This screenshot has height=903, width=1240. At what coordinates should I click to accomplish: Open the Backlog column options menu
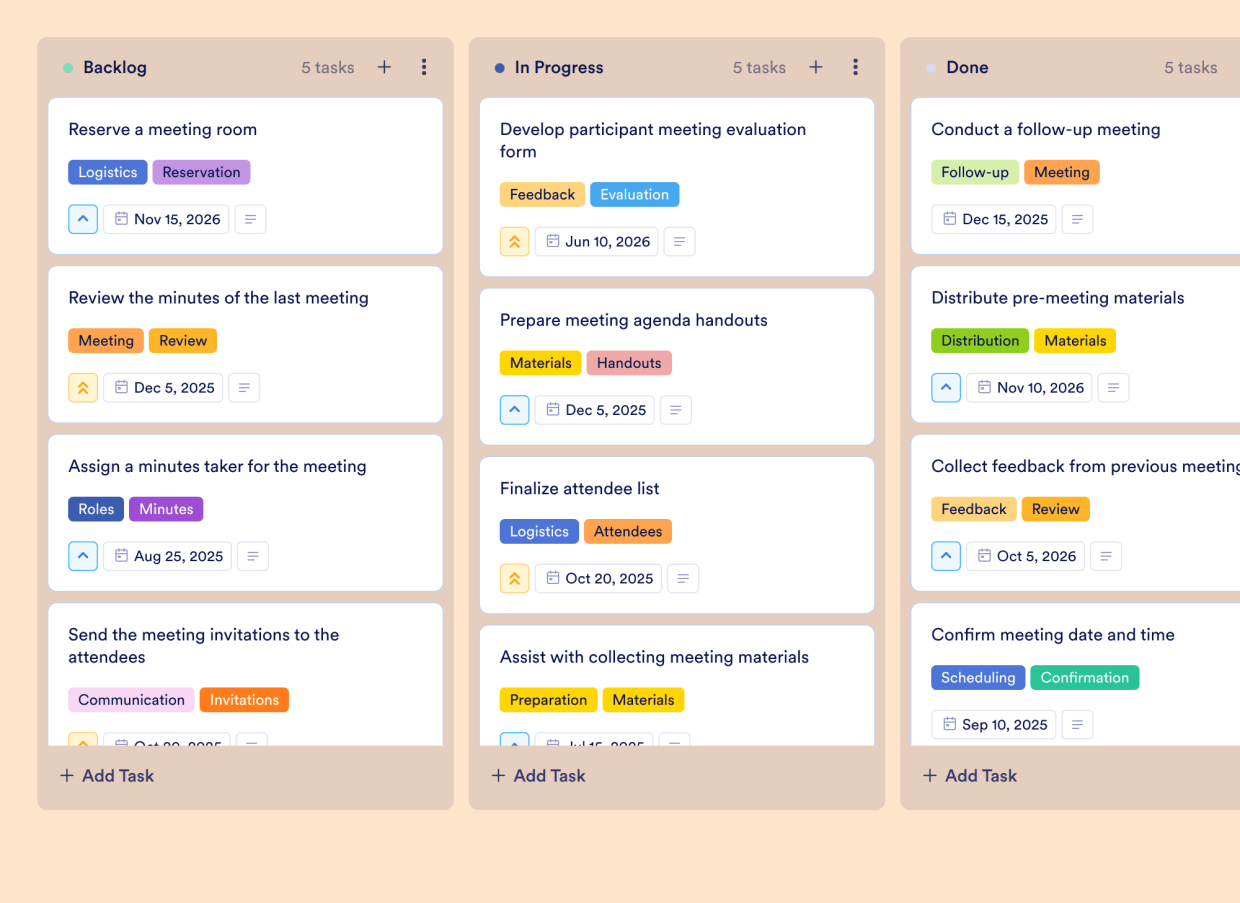pyautogui.click(x=424, y=67)
